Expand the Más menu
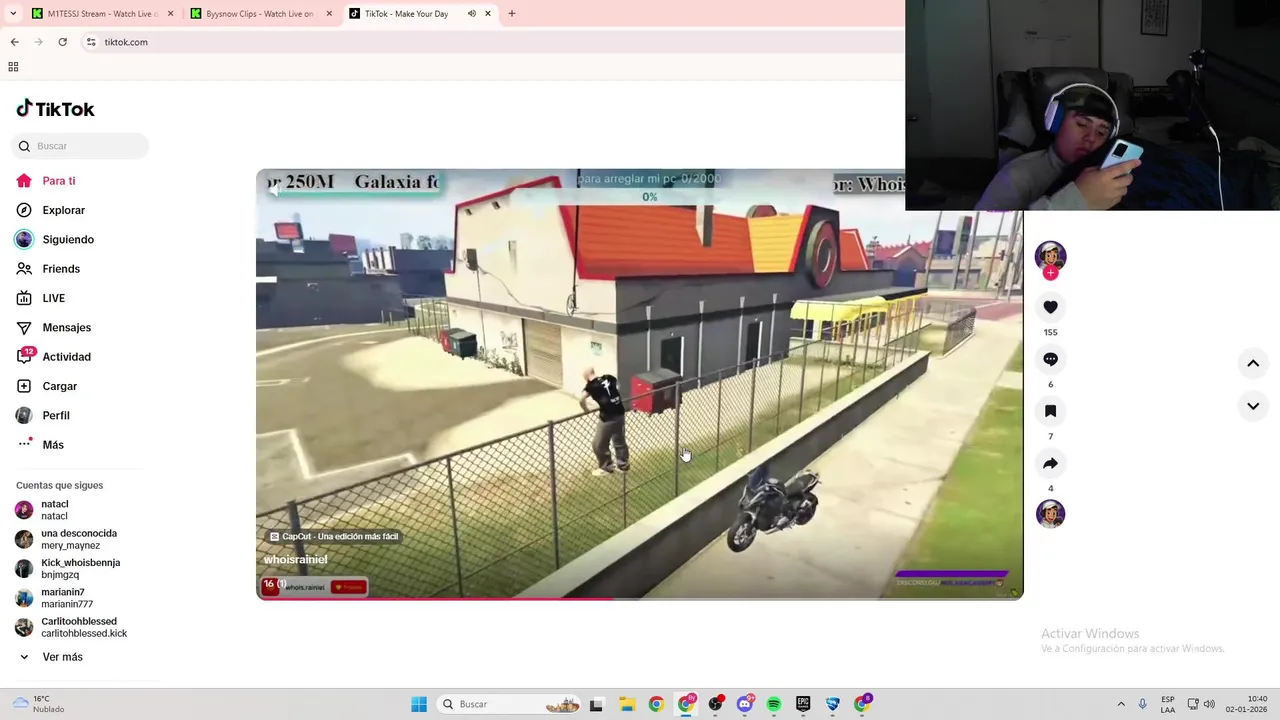Screen dimensions: 1280x720 (40, 445)
